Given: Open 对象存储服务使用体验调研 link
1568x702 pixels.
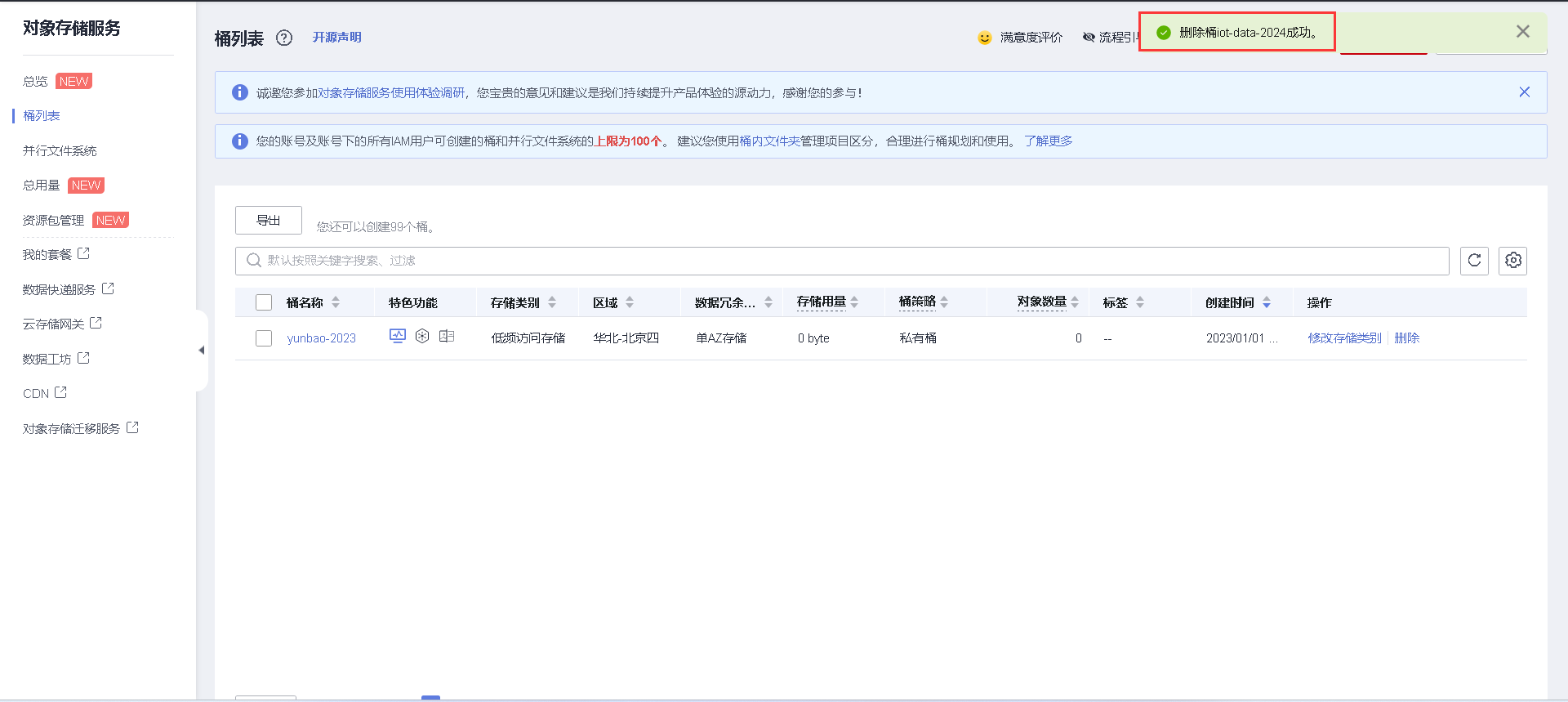Looking at the screenshot, I should 391,93.
